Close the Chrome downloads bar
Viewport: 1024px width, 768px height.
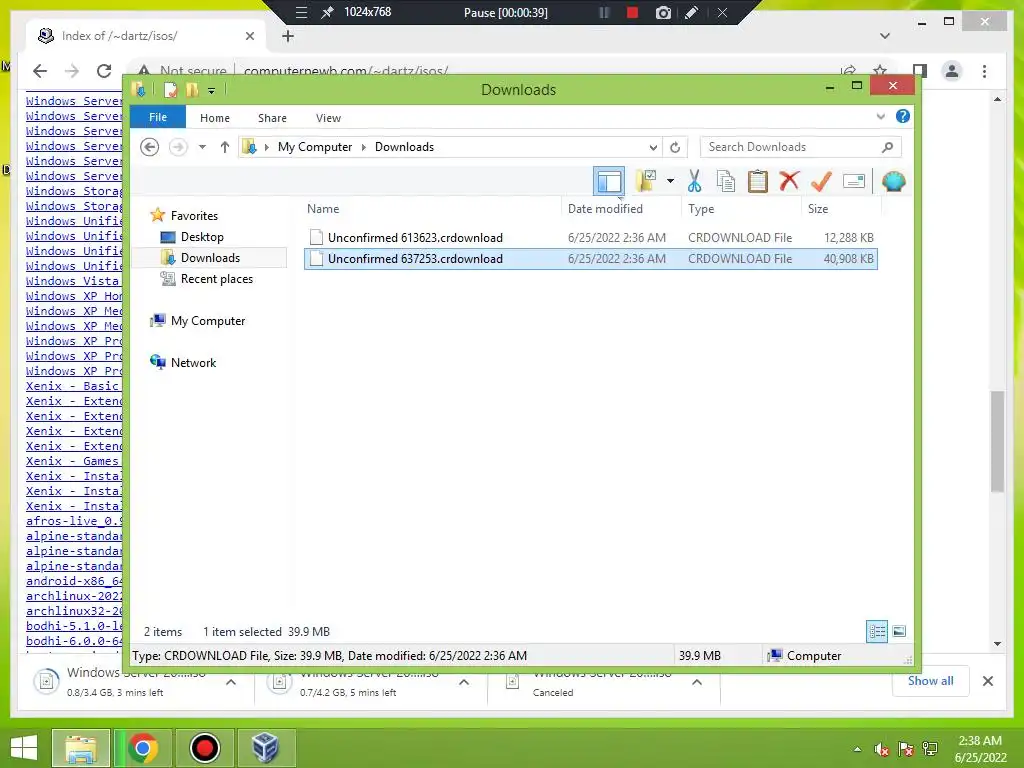[x=988, y=681]
